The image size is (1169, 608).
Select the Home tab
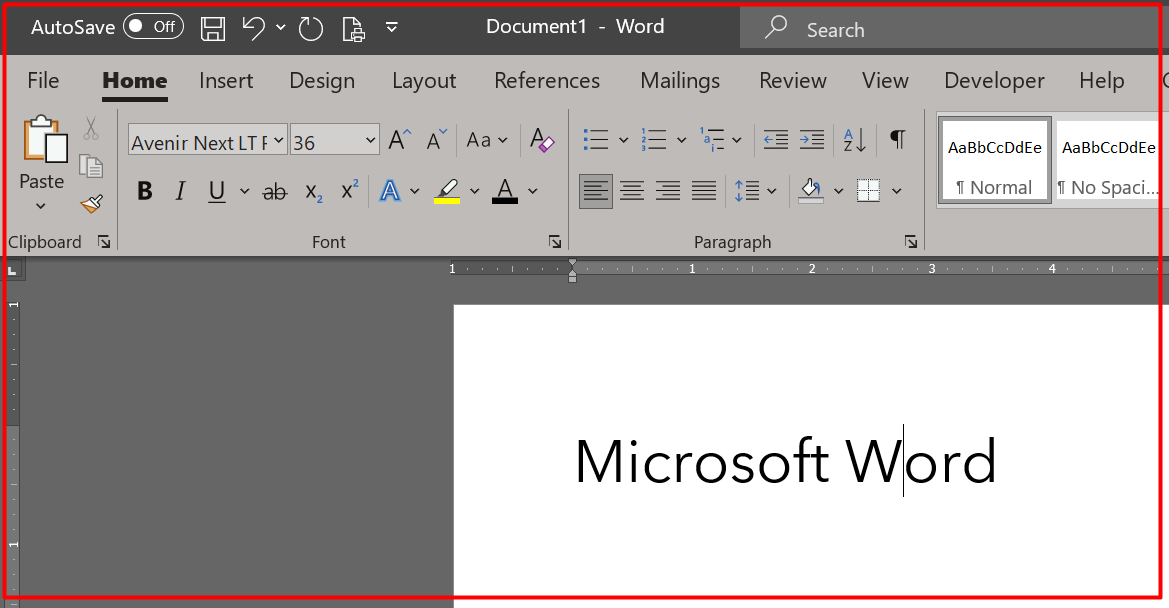pyautogui.click(x=135, y=80)
